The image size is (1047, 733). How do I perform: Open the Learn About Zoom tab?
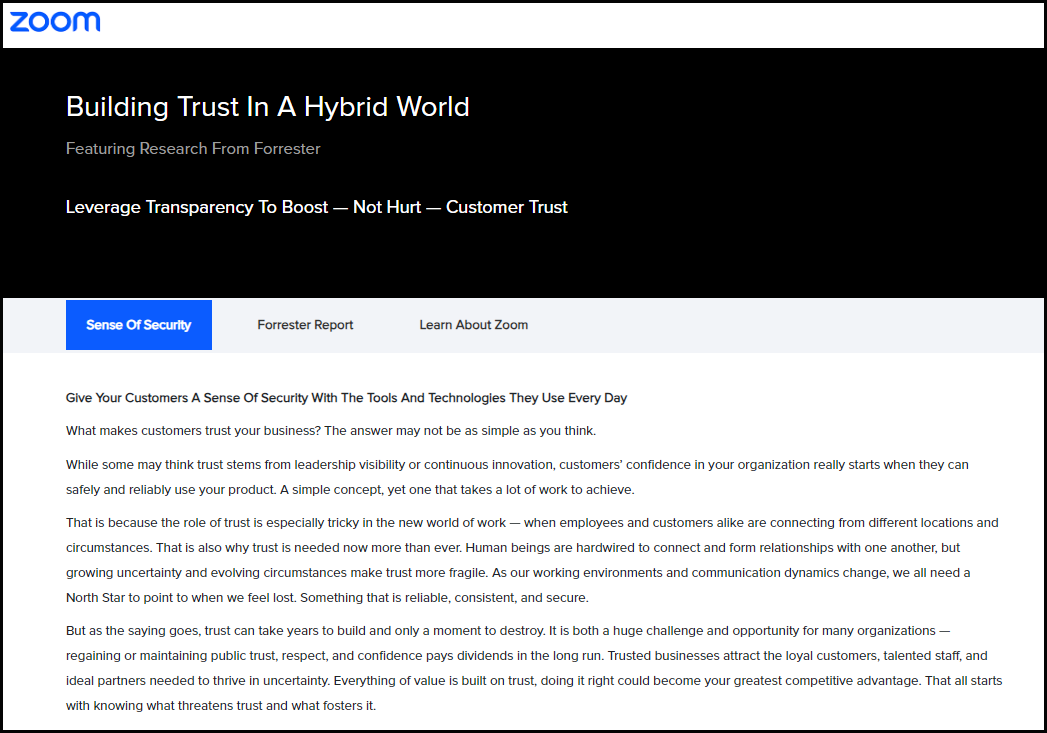click(x=473, y=325)
